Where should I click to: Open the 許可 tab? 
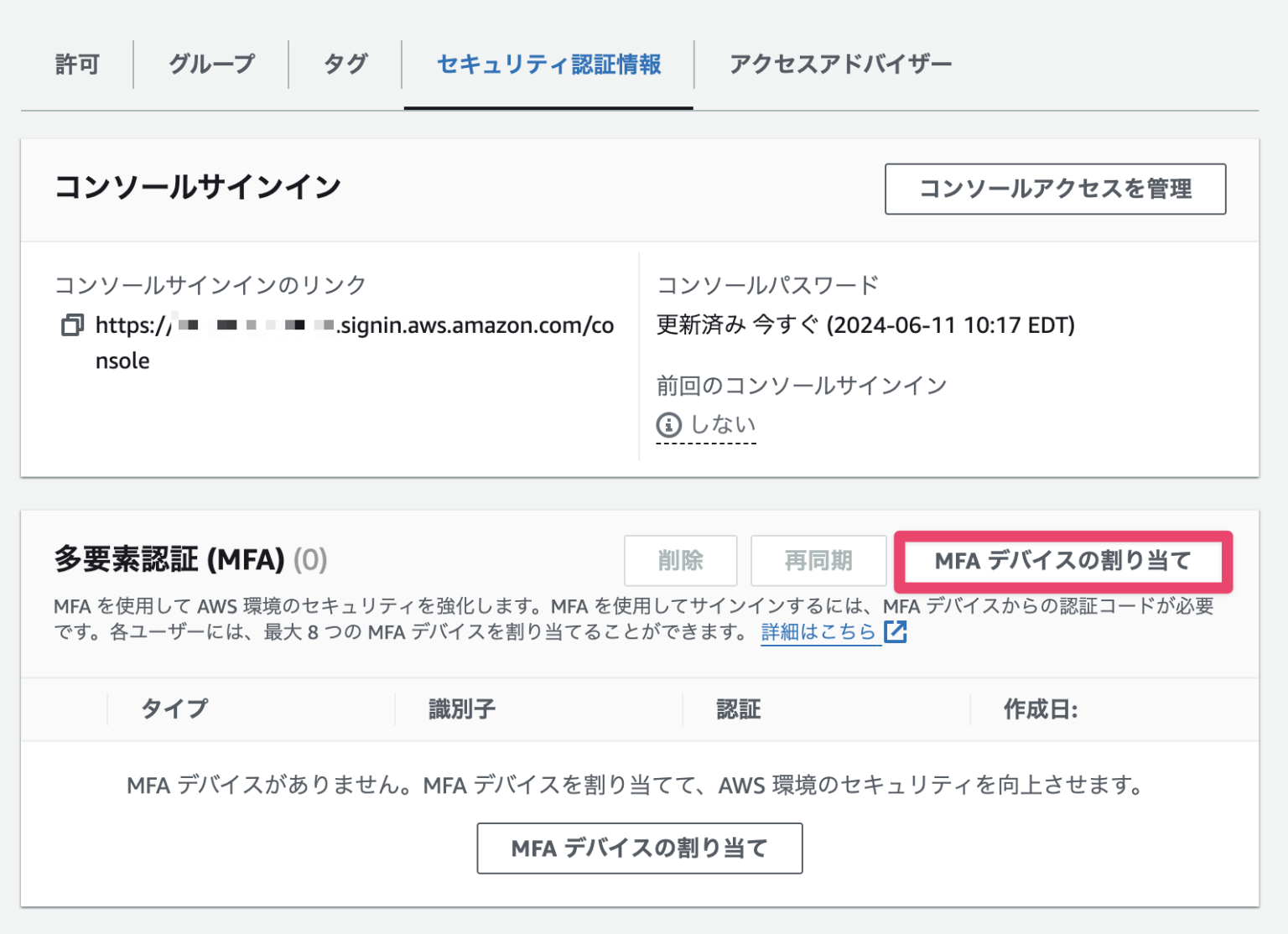pos(76,65)
